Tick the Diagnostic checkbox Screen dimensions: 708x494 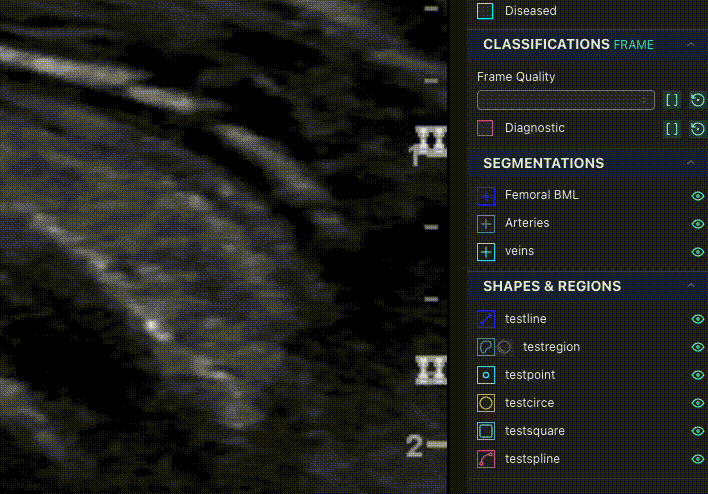click(x=485, y=128)
